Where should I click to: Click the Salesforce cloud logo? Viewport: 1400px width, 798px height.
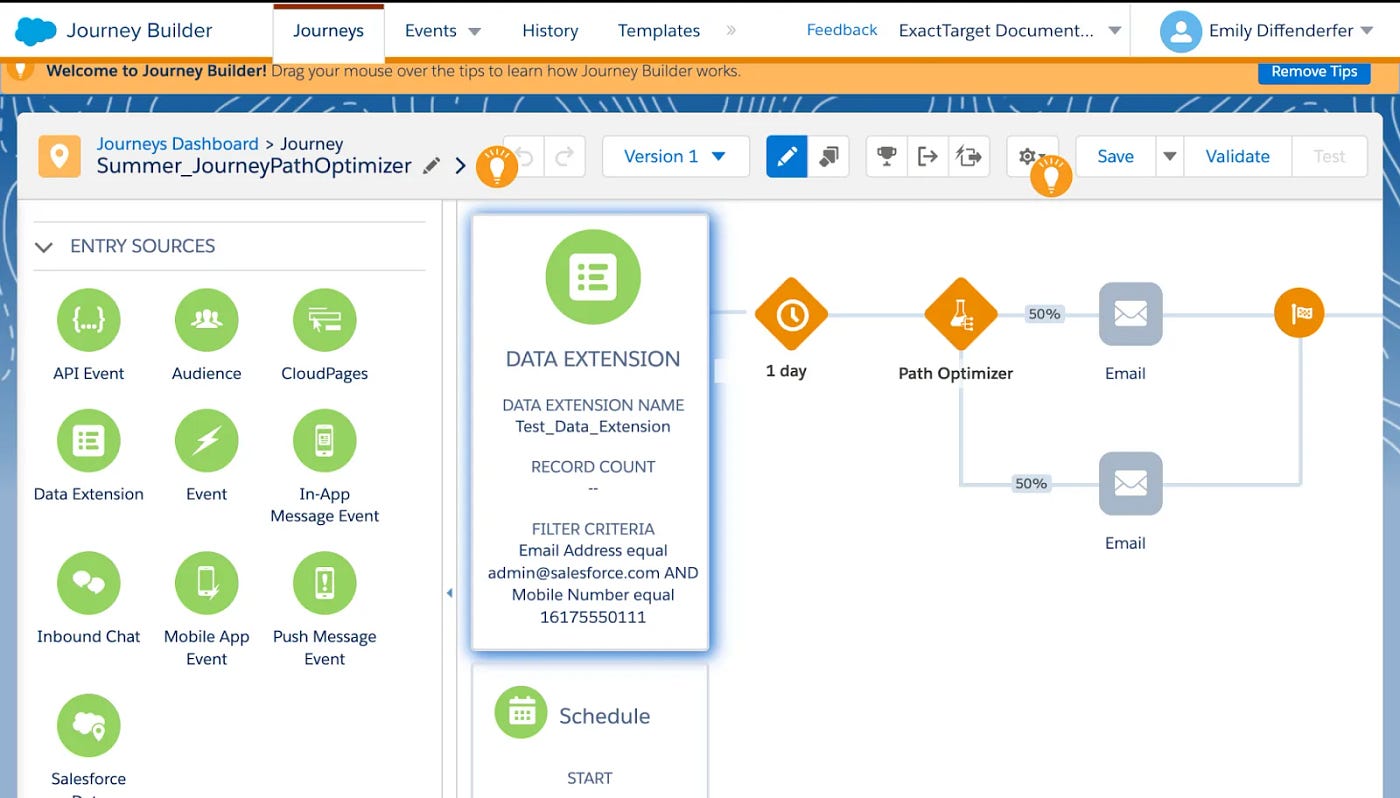(36, 31)
